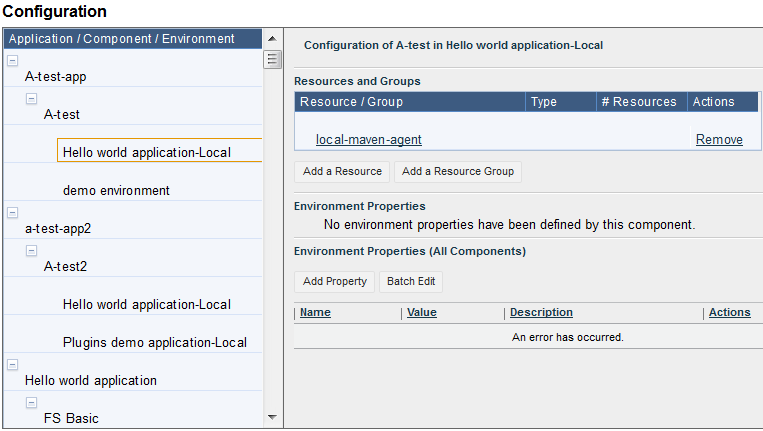Select demo environment in tree
This screenshot has height=431, width=763.
(x=116, y=190)
